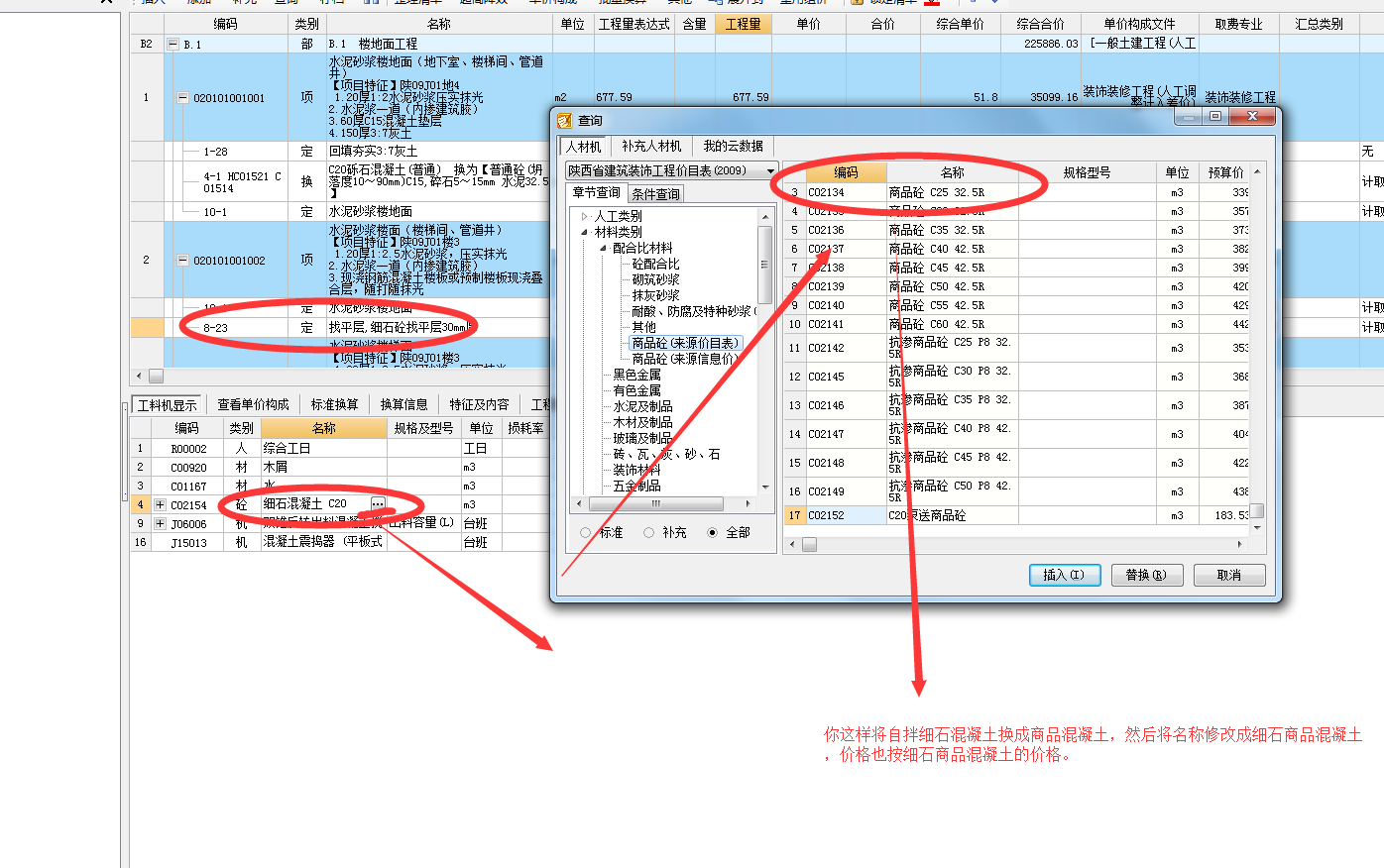Screen dimensions: 1384x868
Task: Select the 标准 radio button
Action: pyautogui.click(x=585, y=532)
